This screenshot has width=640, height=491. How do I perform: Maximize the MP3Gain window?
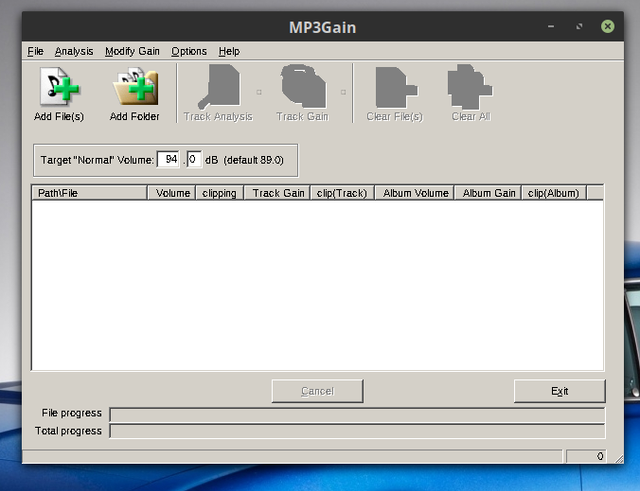click(579, 27)
